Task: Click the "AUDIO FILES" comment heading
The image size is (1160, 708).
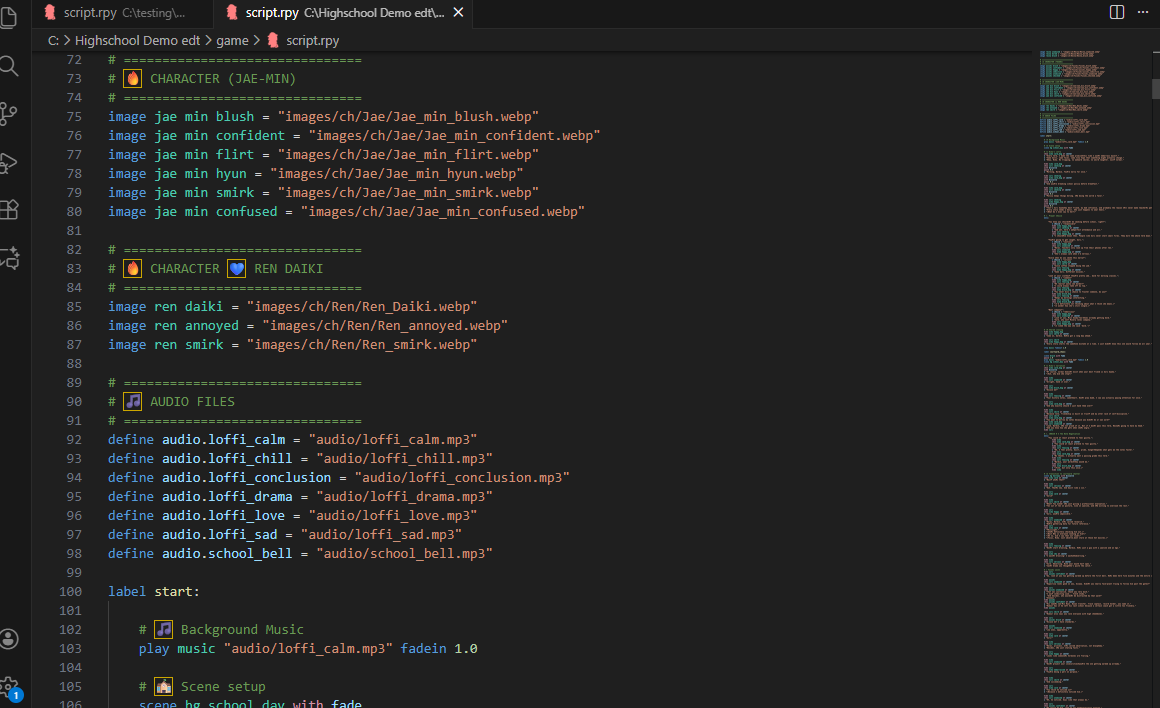Action: coord(192,402)
